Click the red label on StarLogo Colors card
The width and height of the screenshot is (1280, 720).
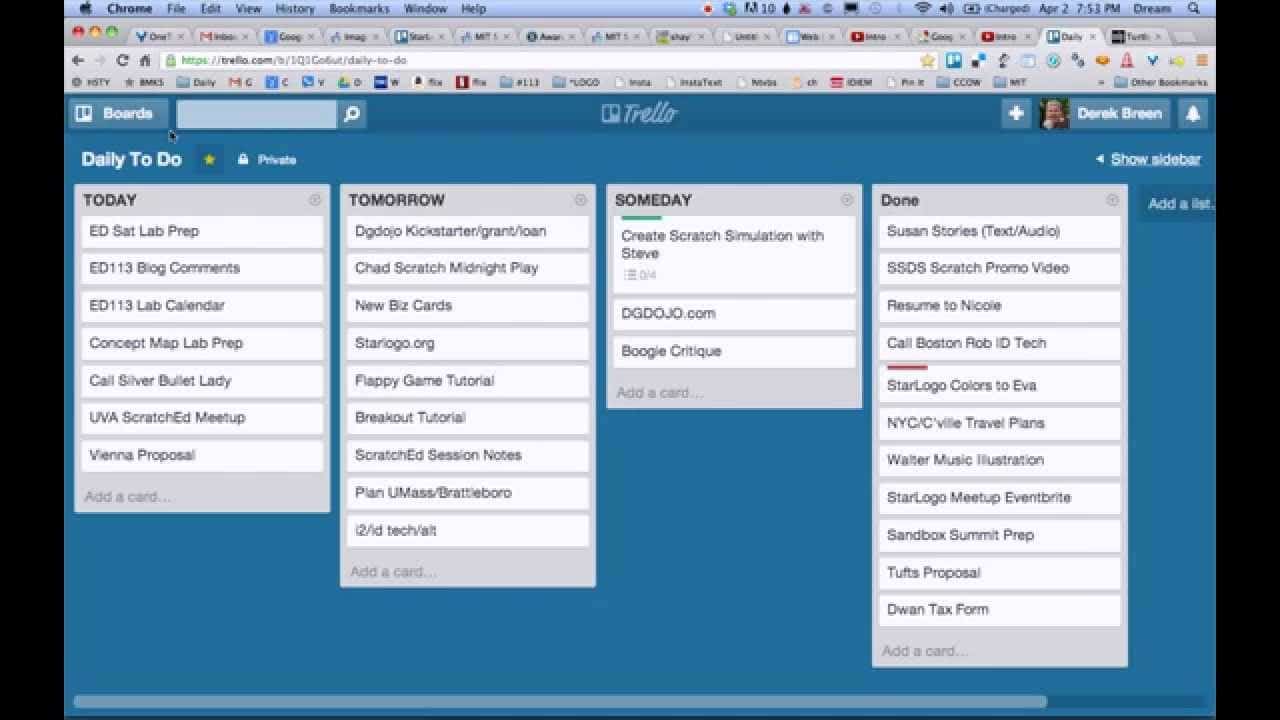click(907, 368)
